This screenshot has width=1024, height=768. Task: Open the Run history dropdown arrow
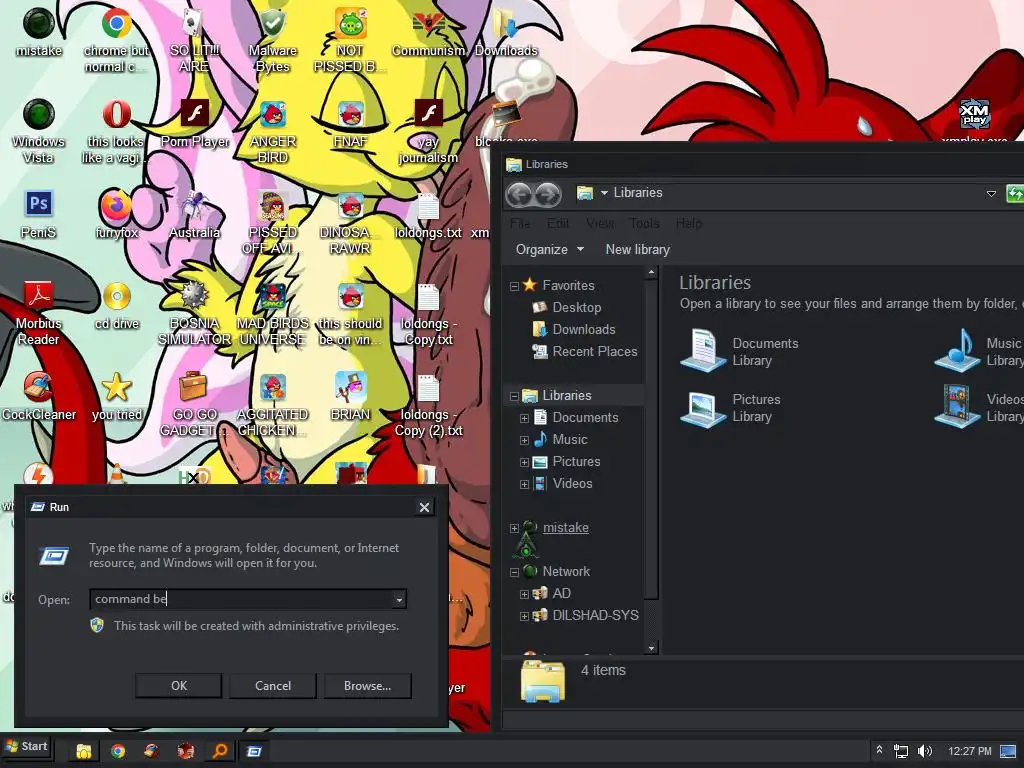coord(399,600)
